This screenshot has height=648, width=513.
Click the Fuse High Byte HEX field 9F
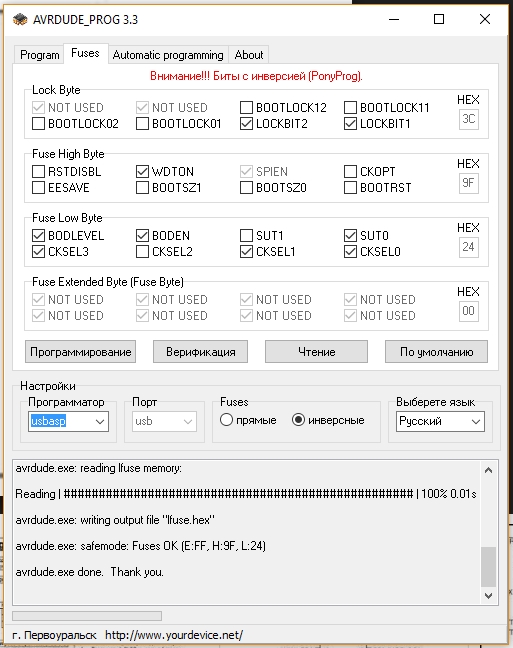click(x=469, y=183)
